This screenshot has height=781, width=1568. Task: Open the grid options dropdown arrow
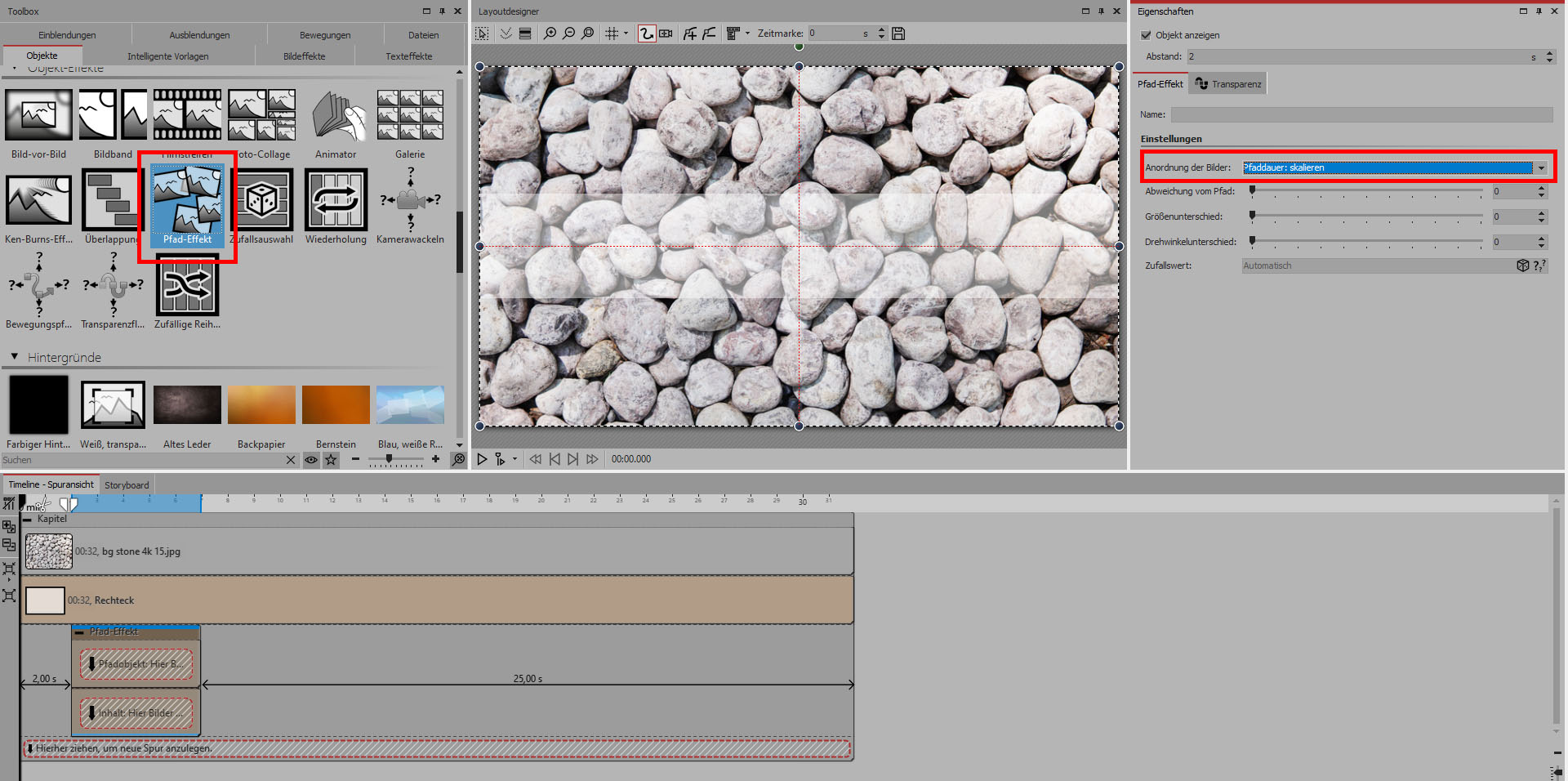point(626,33)
